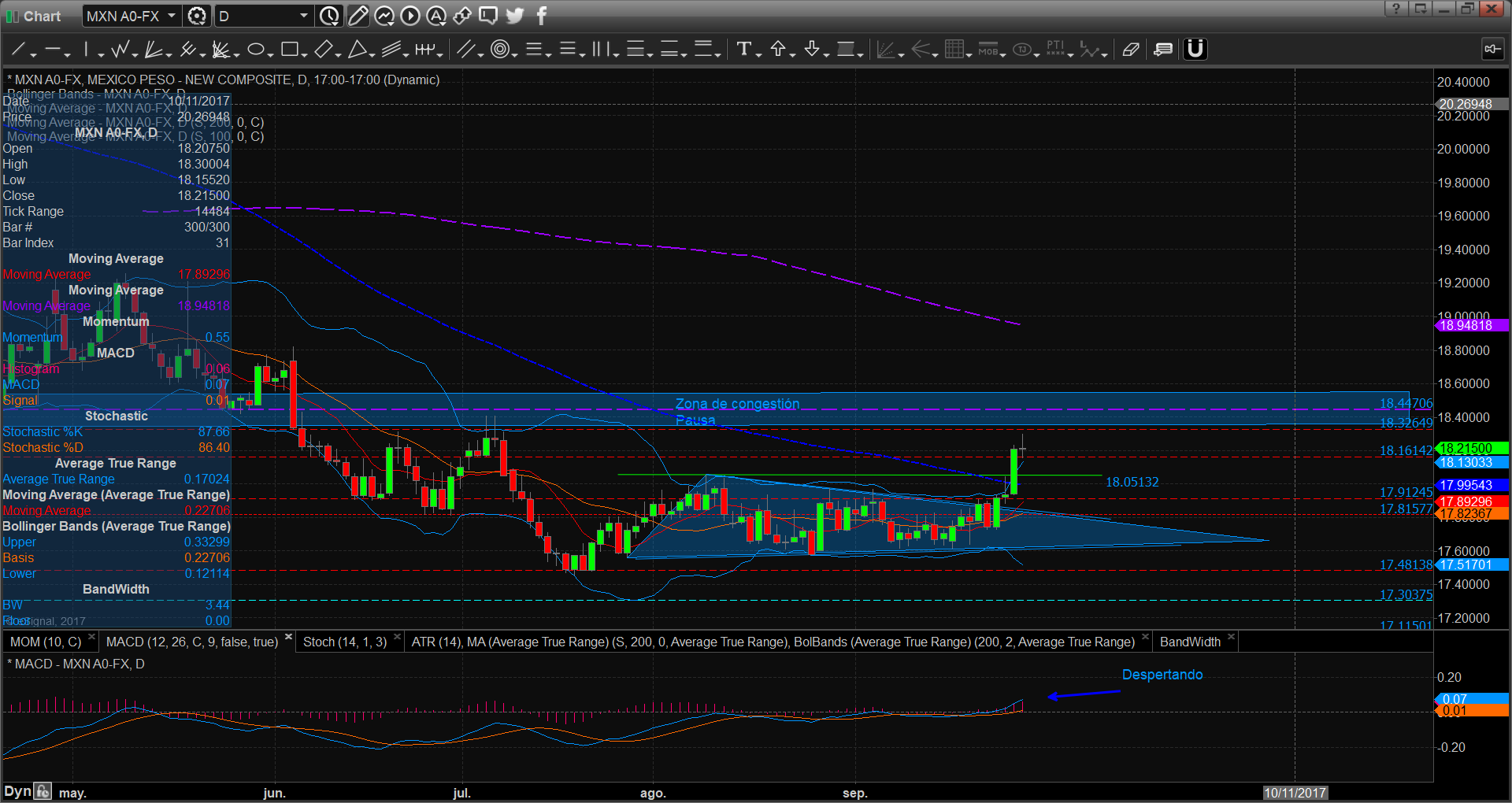Select the triangle drawing tool
This screenshot has height=803, width=1512.
tap(357, 50)
